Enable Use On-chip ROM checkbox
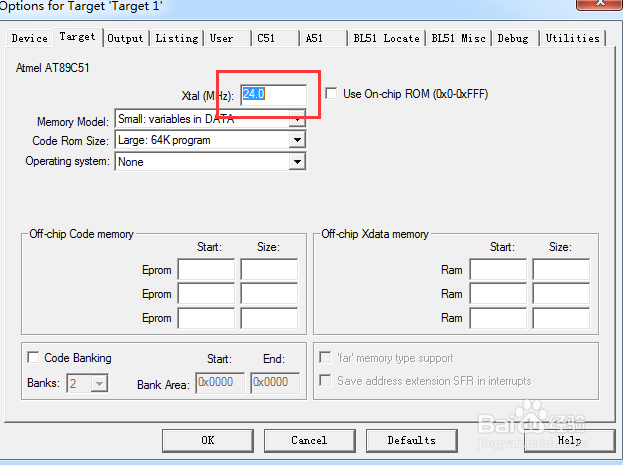This screenshot has width=623, height=465. [331, 94]
